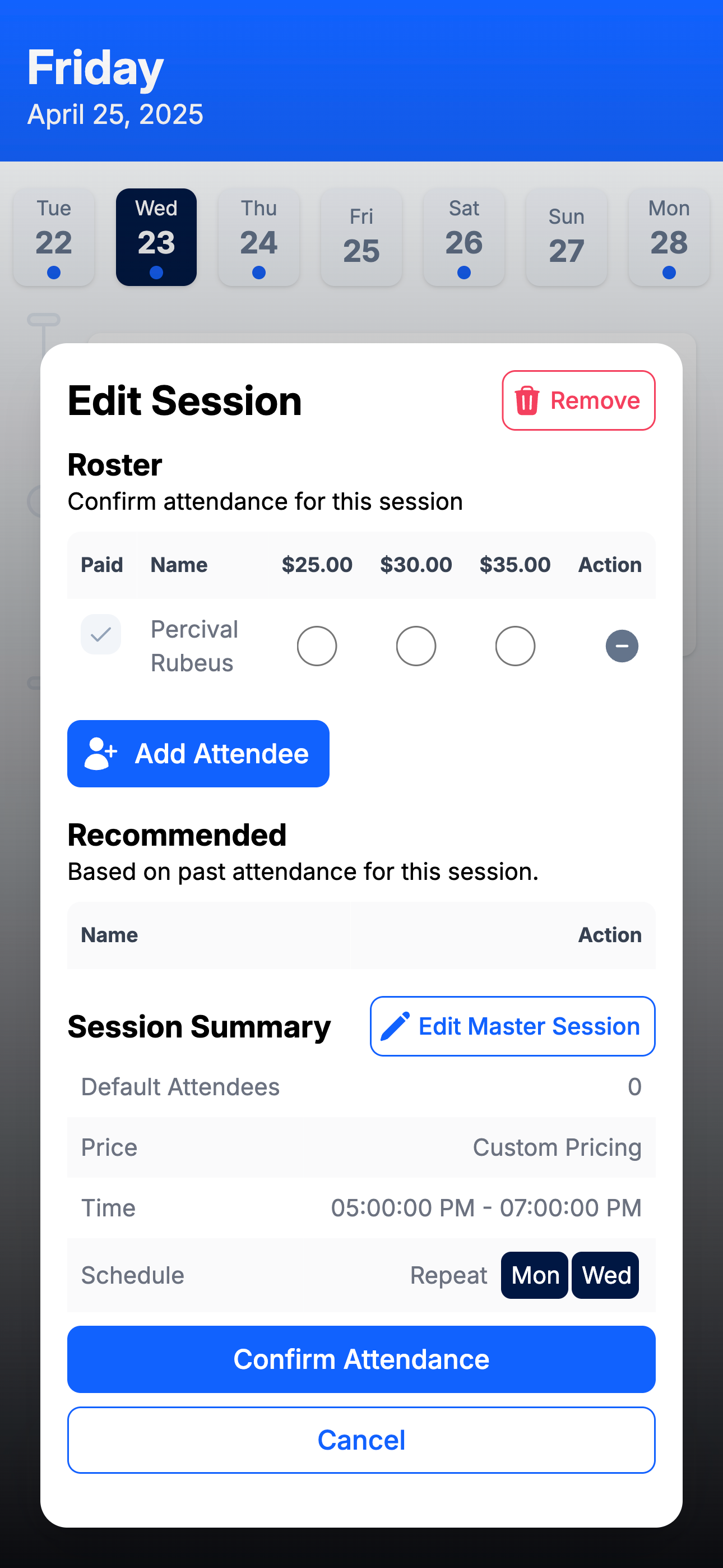Select the $35.00 price for Percival Rubeus
Viewport: 723px width, 1568px height.
(x=515, y=646)
